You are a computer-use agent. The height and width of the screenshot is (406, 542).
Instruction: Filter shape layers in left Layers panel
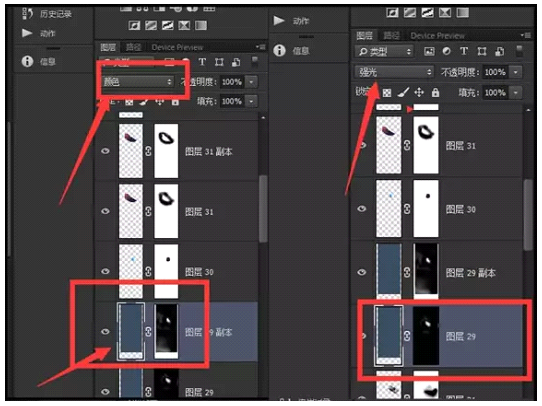coord(219,62)
